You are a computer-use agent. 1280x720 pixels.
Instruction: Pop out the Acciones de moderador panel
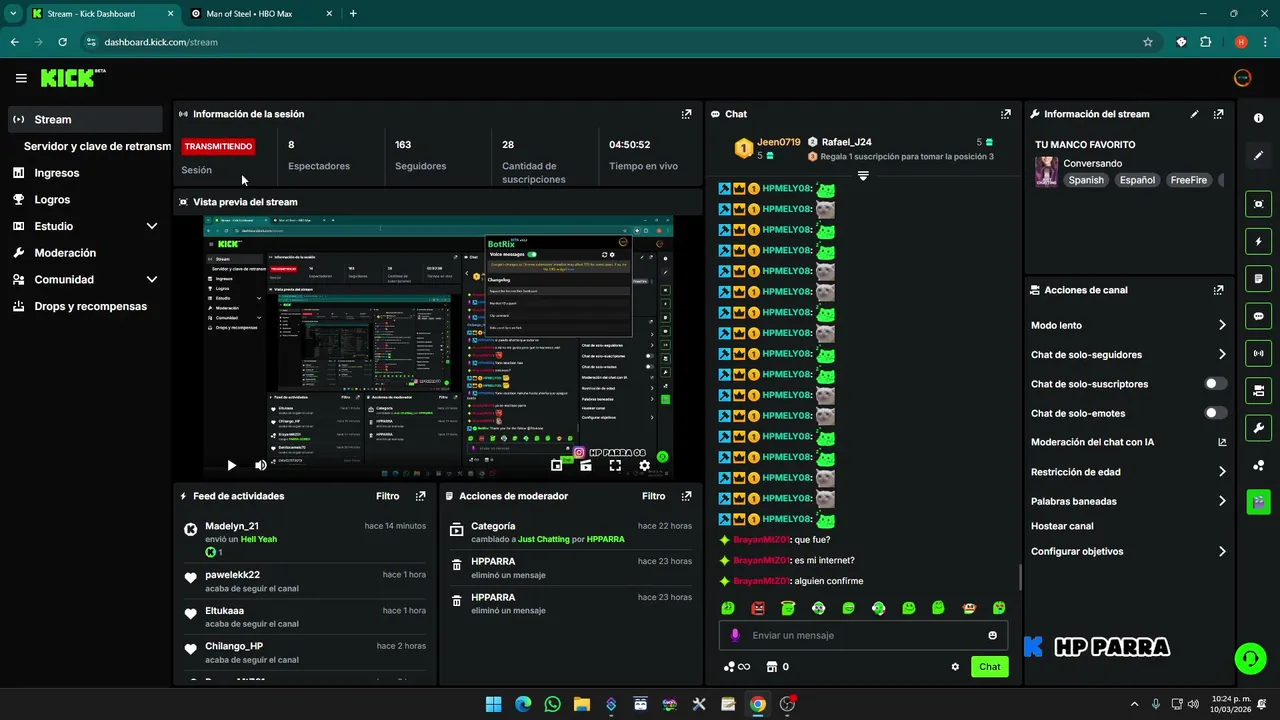click(686, 496)
